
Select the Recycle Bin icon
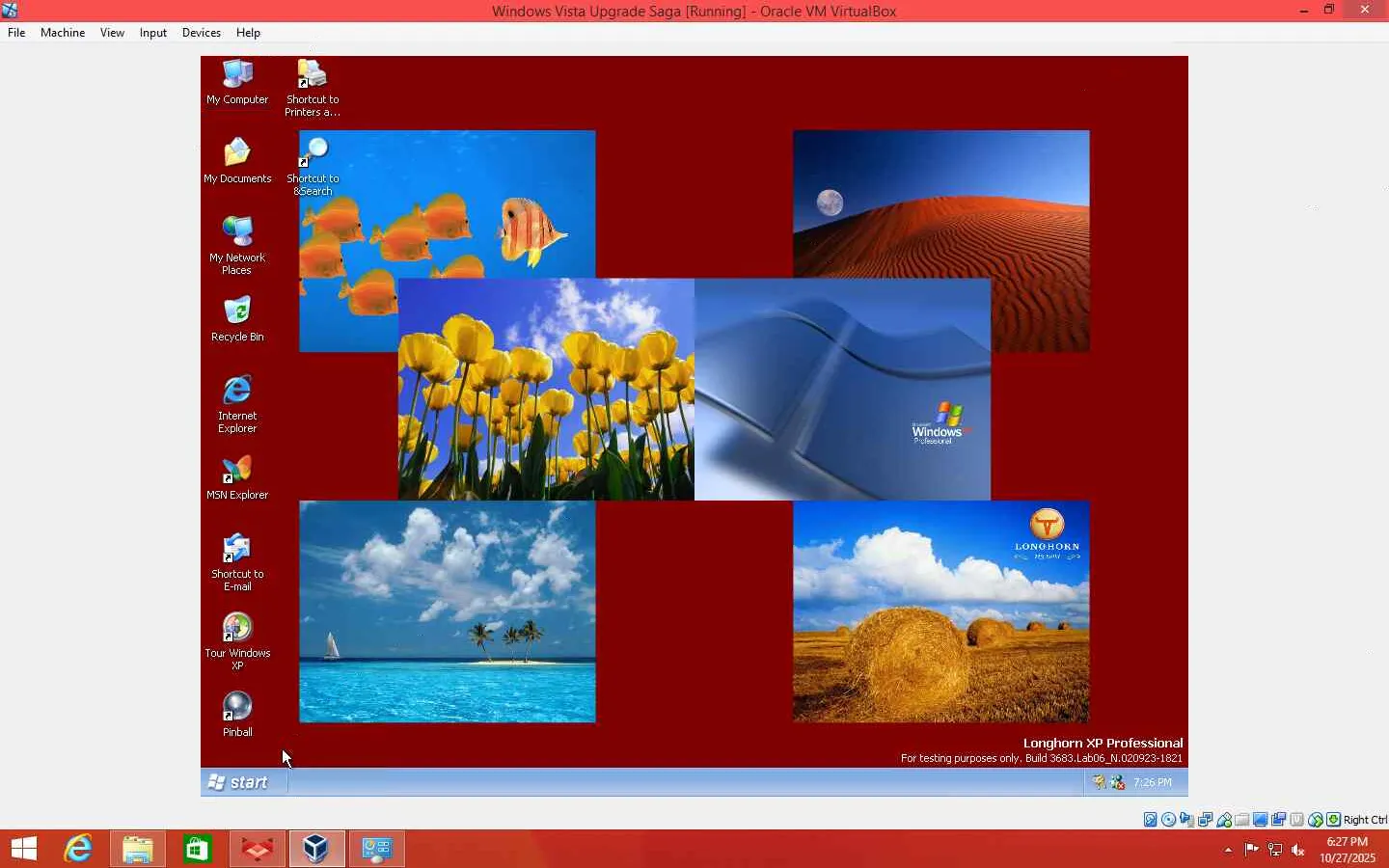point(237,319)
